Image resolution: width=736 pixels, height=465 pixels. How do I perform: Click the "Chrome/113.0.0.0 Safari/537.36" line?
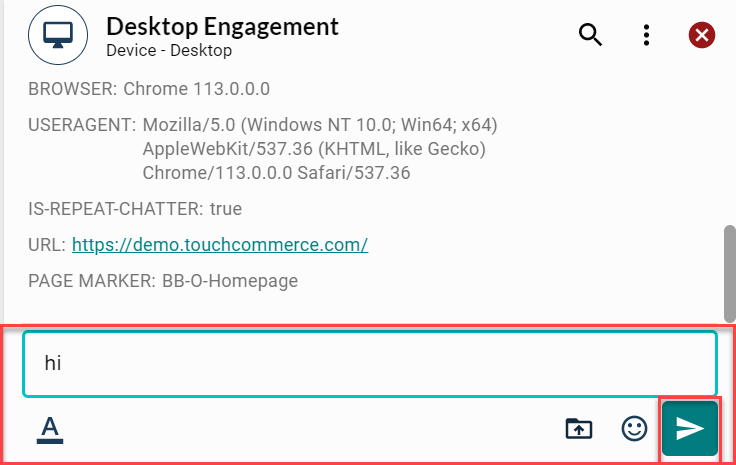coord(277,173)
